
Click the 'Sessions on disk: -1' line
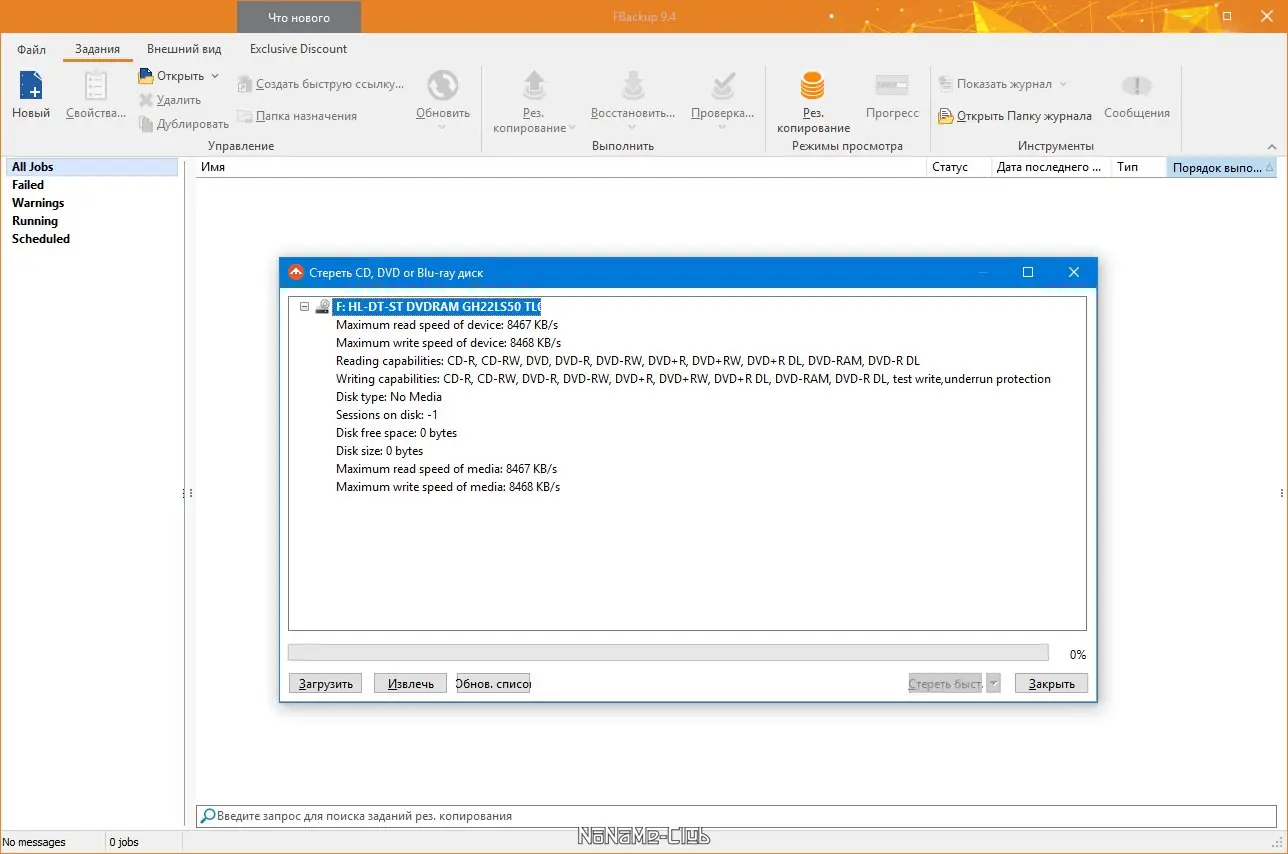(387, 415)
